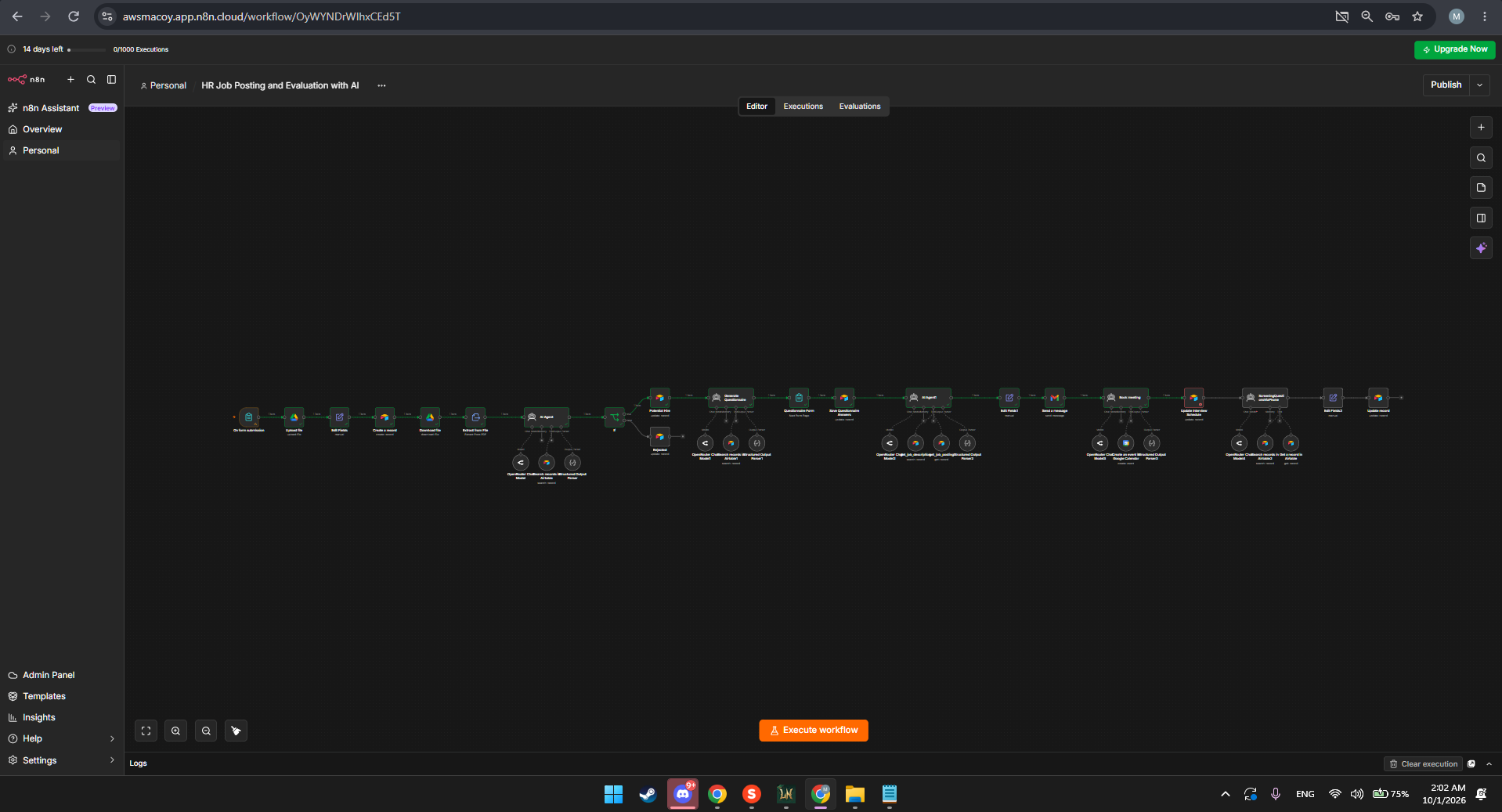1502x812 pixels.
Task: Click the Execute workflow button
Action: (x=814, y=730)
